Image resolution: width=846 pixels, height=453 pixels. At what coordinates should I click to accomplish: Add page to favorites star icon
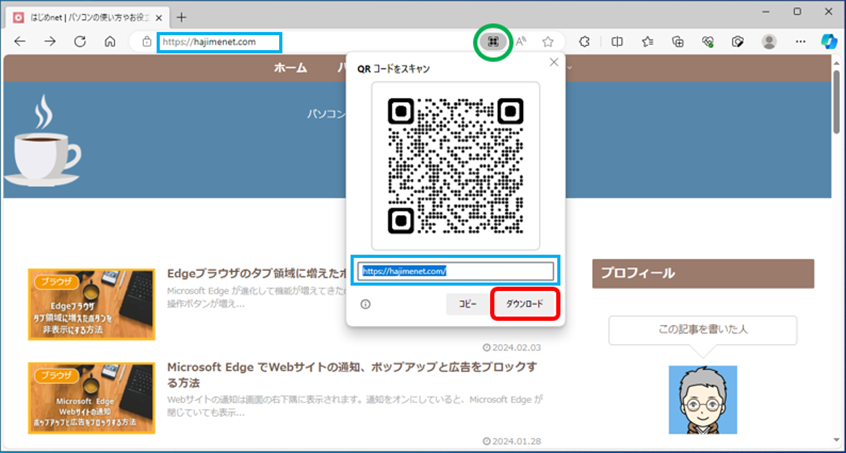point(548,42)
